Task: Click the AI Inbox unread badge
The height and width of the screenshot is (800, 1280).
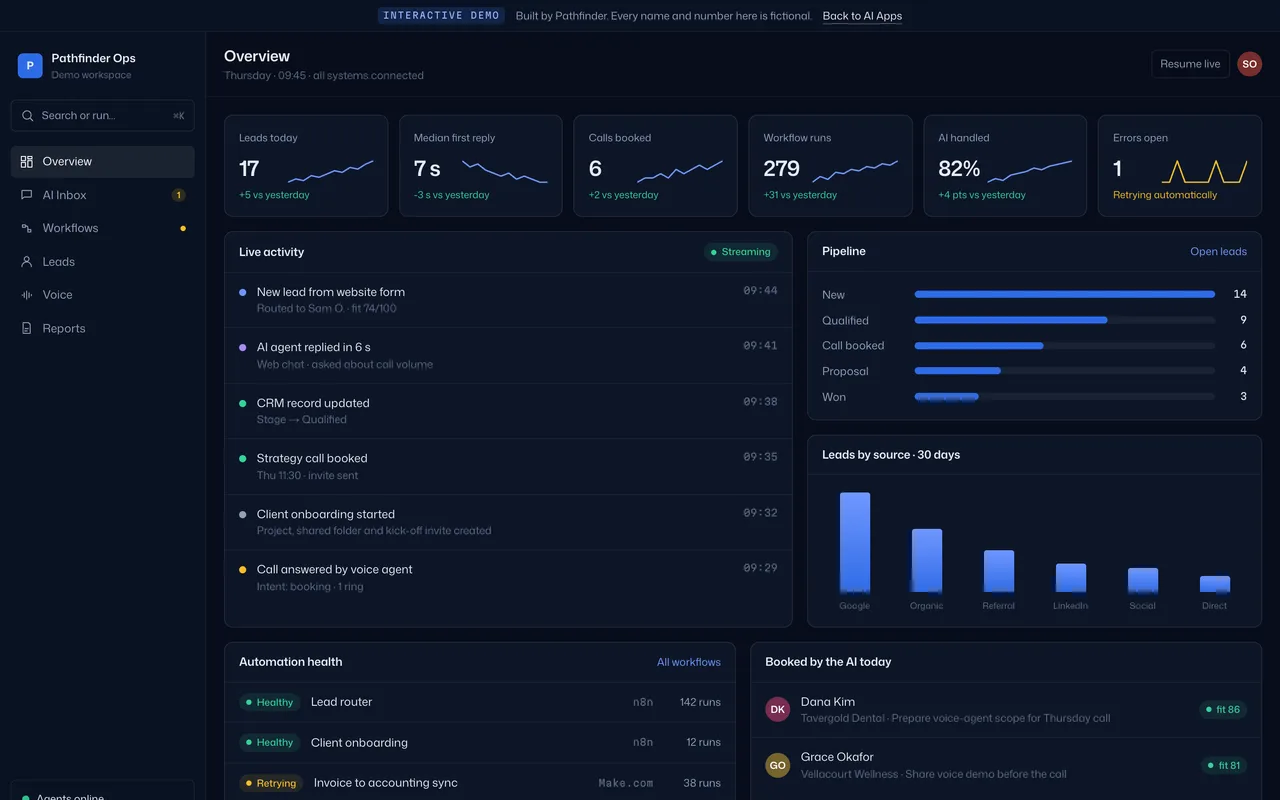Action: (178, 195)
